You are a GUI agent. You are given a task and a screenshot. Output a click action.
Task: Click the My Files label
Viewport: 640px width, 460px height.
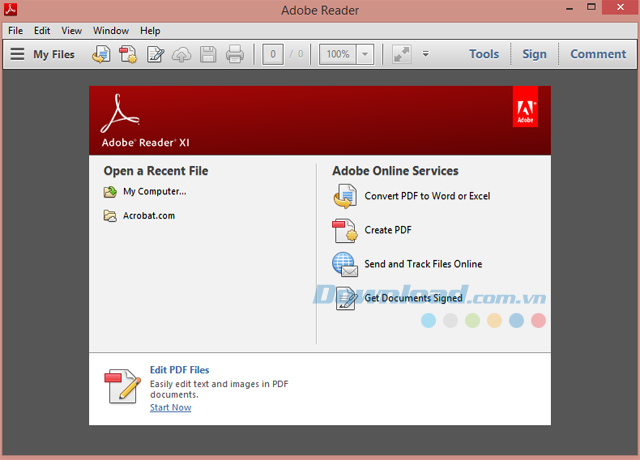tap(54, 54)
